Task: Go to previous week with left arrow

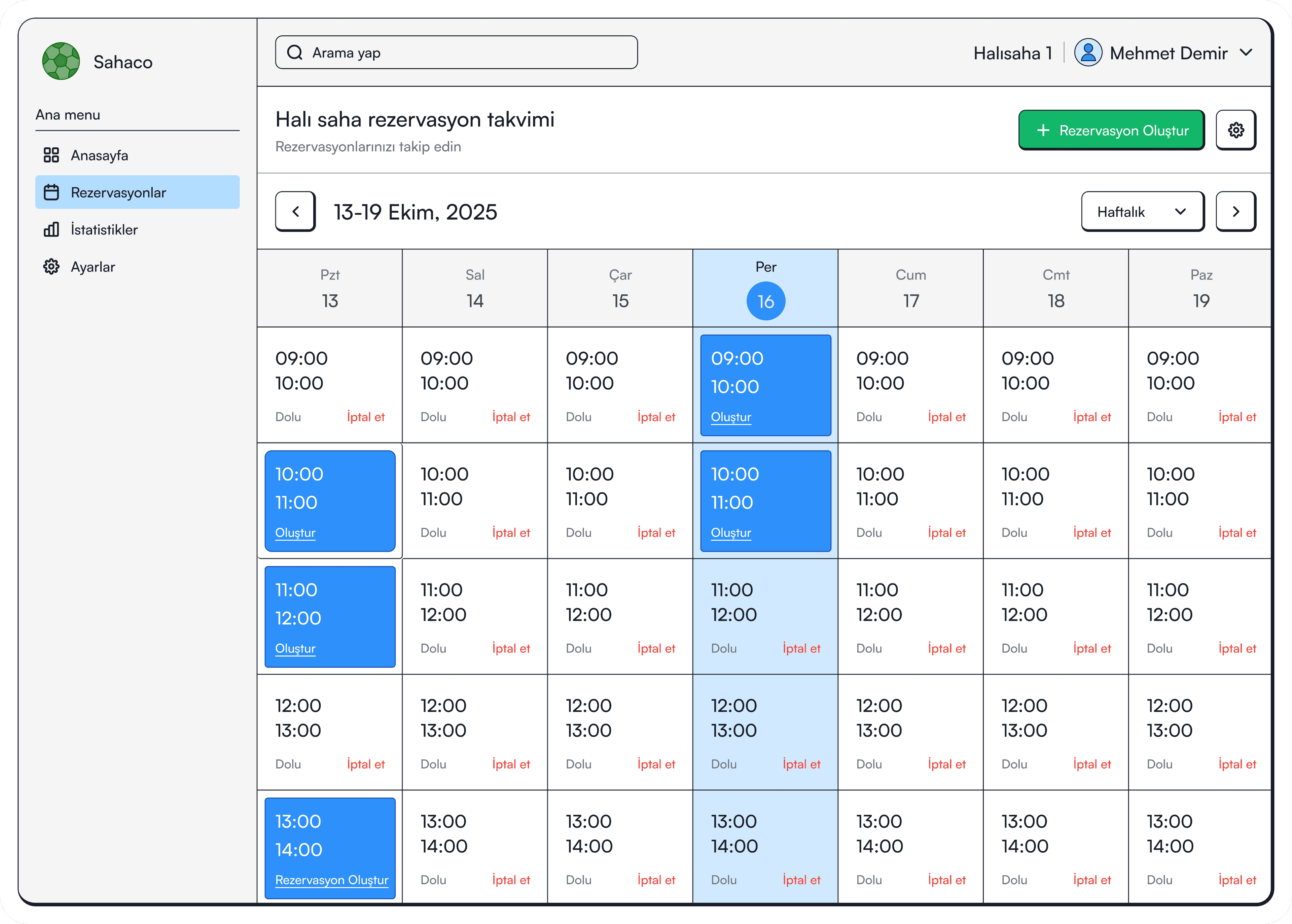Action: tap(295, 211)
